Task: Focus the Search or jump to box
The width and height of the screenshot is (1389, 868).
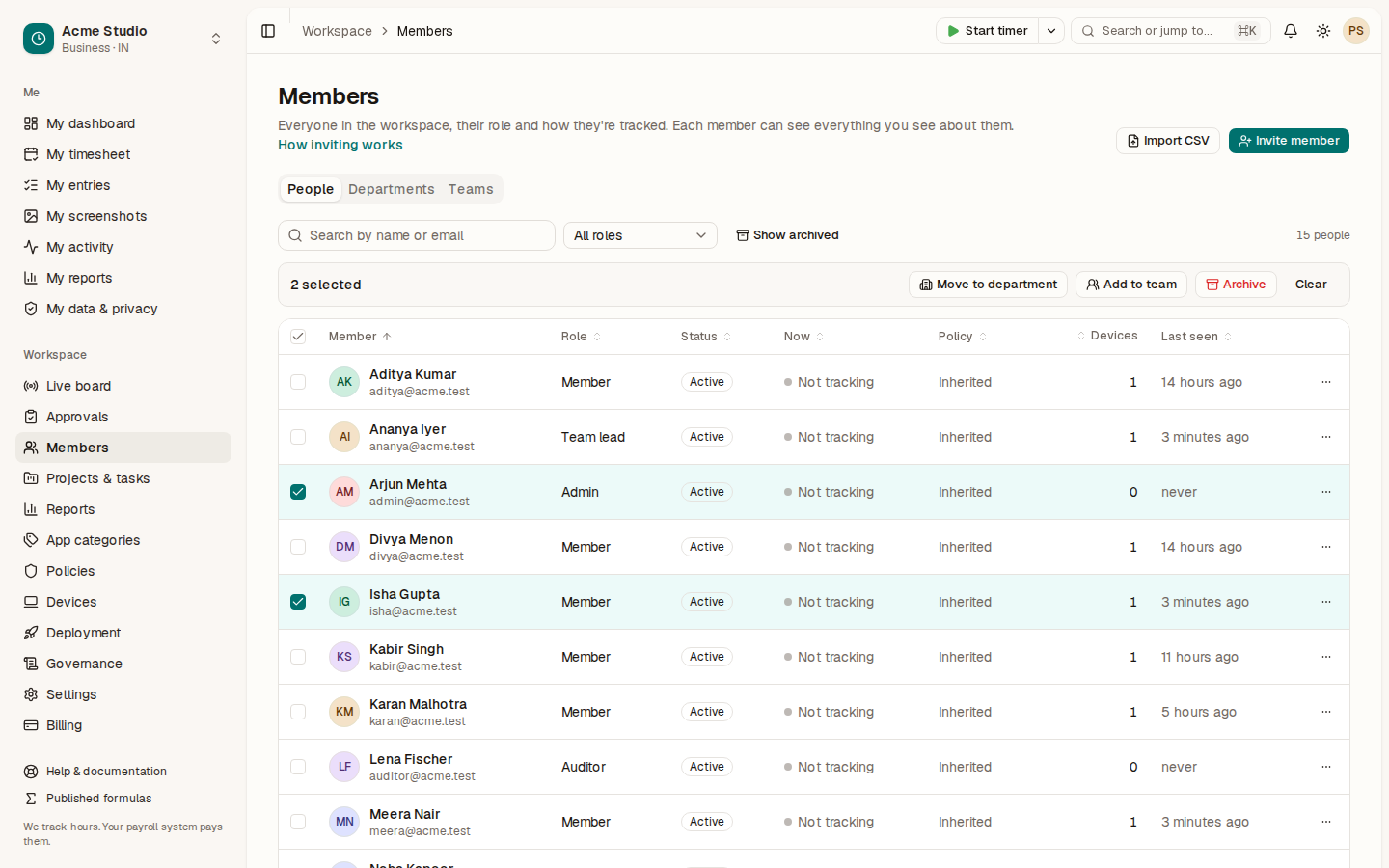Action: 1171,31
